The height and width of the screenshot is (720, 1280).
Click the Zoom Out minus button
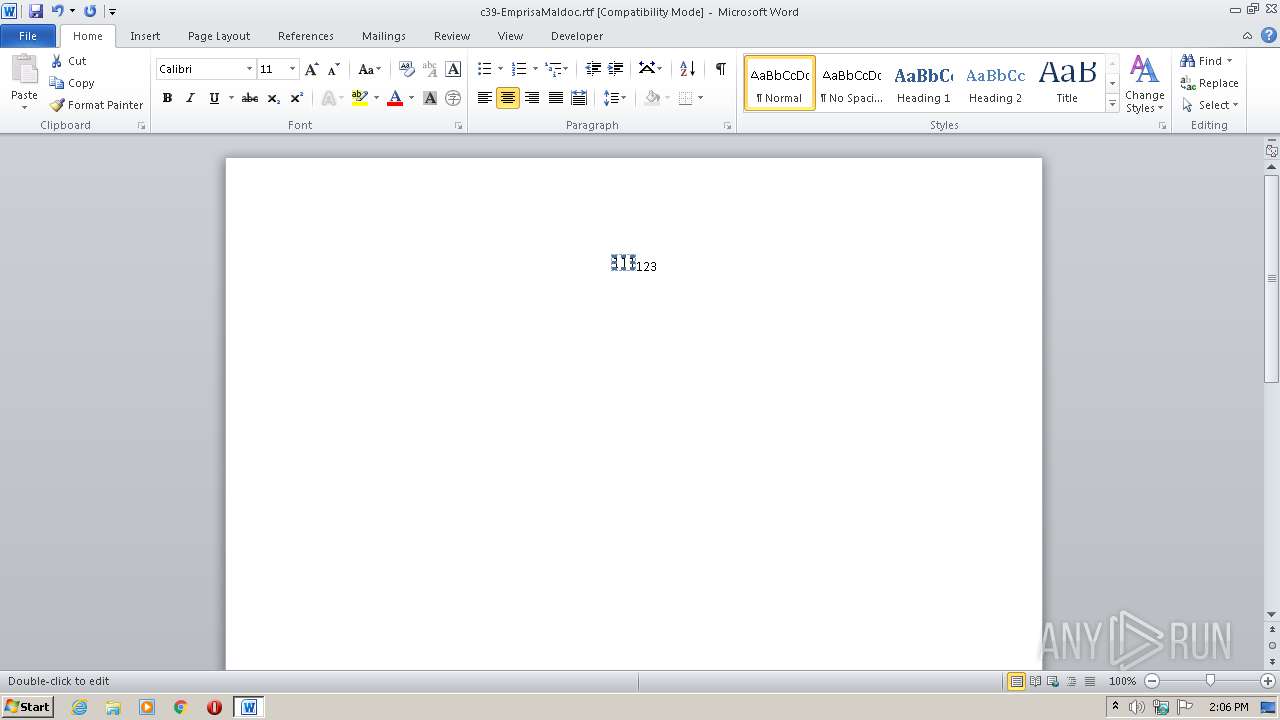(1152, 681)
